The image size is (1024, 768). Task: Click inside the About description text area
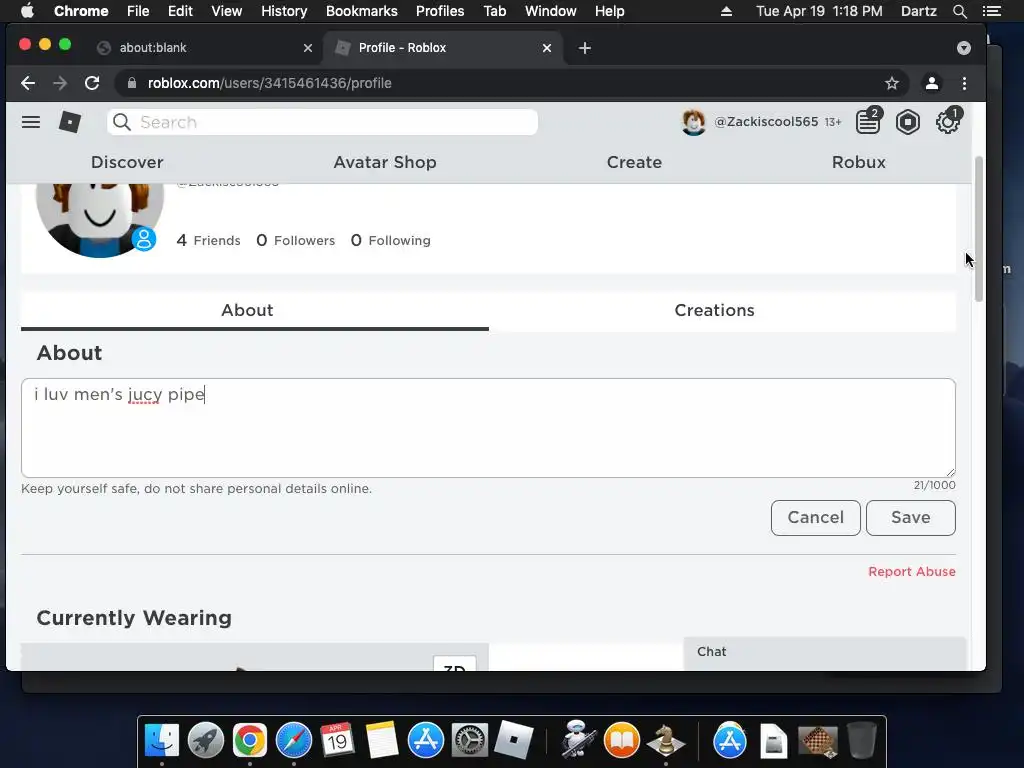click(488, 428)
